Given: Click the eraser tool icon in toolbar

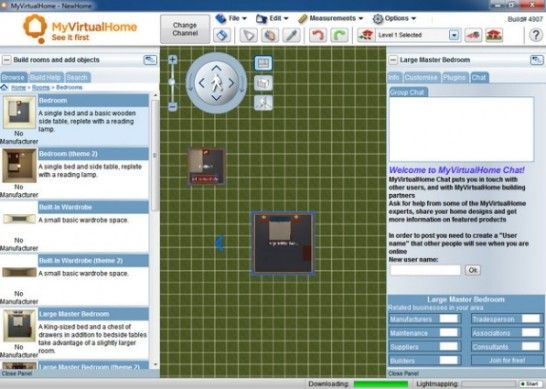Looking at the screenshot, I should pos(222,35).
